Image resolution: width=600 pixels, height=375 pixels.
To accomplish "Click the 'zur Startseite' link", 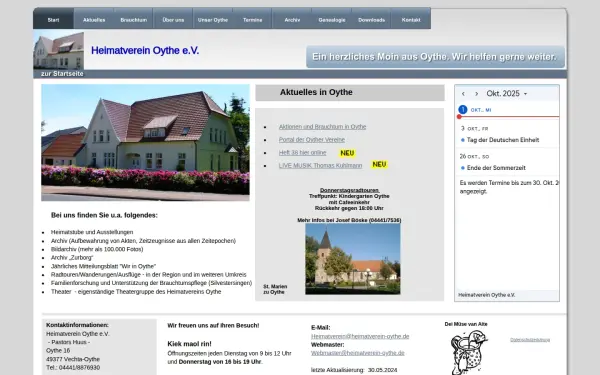I will (x=62, y=74).
